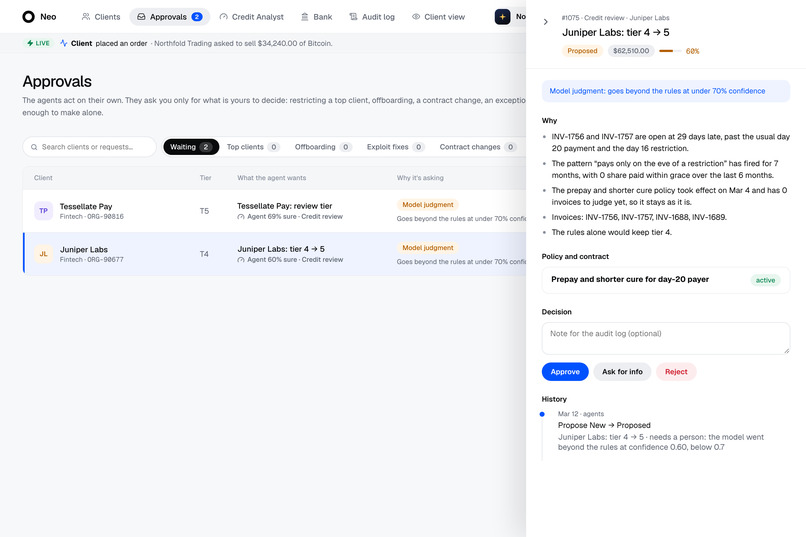
Task: Click ORG-90816 under Tessellate Pay
Action: [105, 217]
